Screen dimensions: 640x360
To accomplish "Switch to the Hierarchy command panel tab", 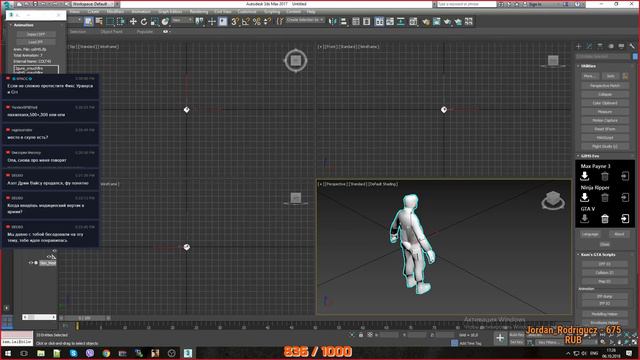I will pos(600,46).
